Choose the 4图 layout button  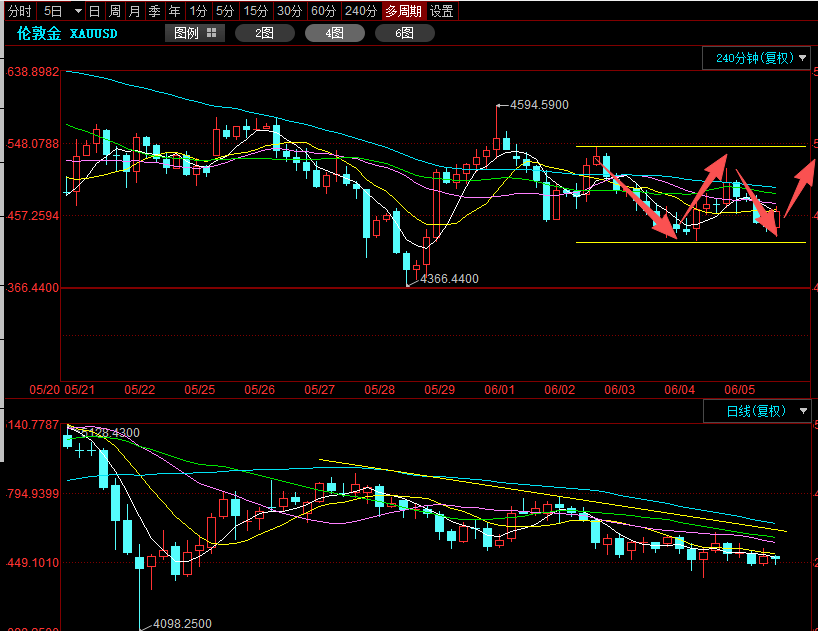coord(334,33)
